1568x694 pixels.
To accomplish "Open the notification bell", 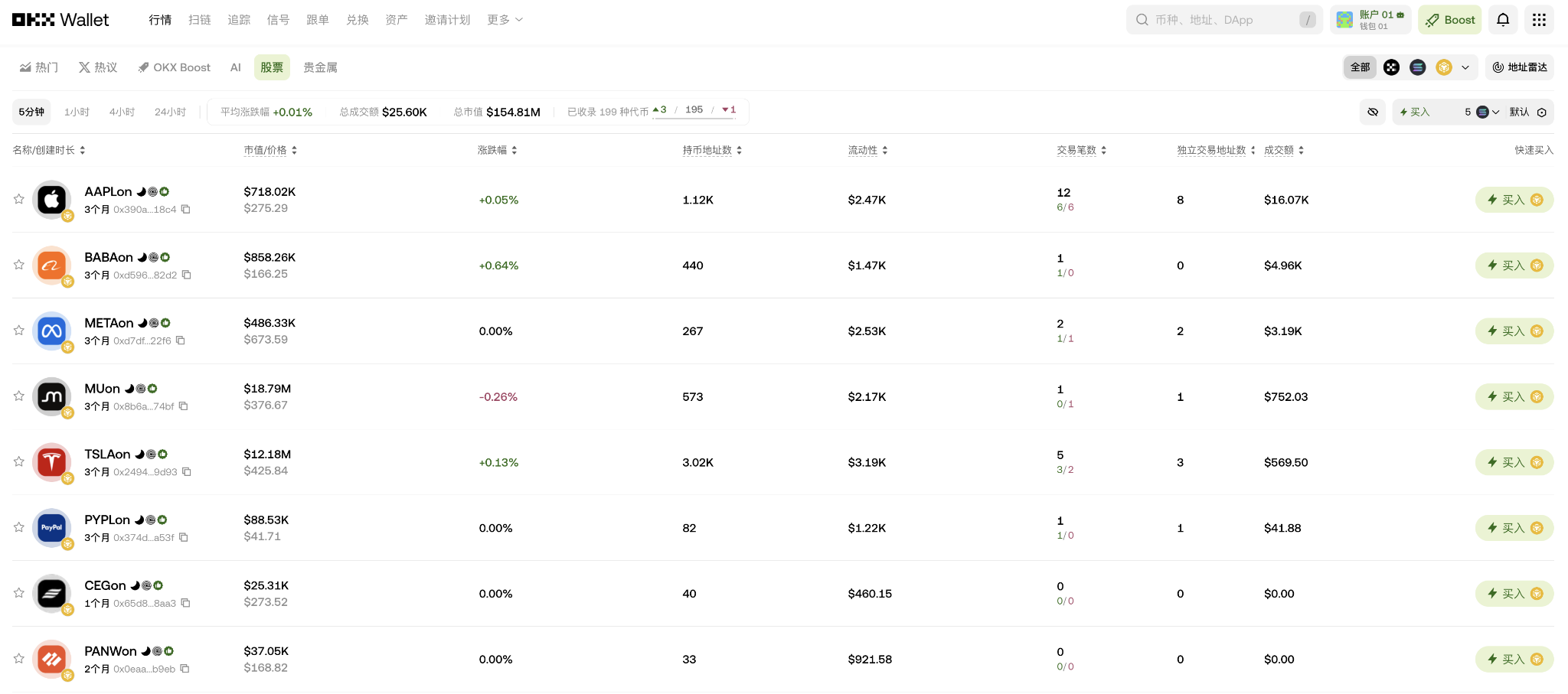I will point(1502,19).
